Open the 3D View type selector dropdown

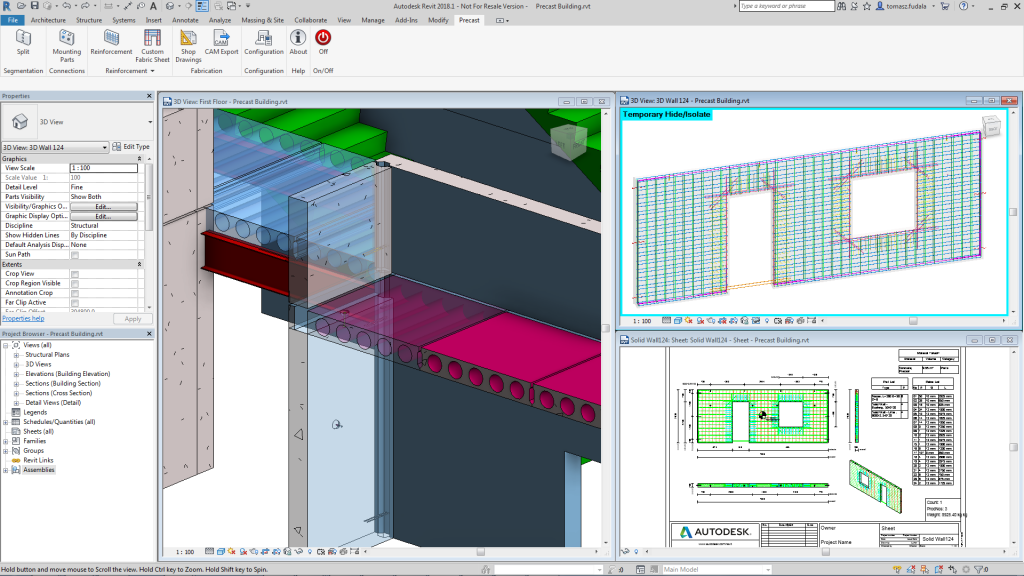coord(105,147)
